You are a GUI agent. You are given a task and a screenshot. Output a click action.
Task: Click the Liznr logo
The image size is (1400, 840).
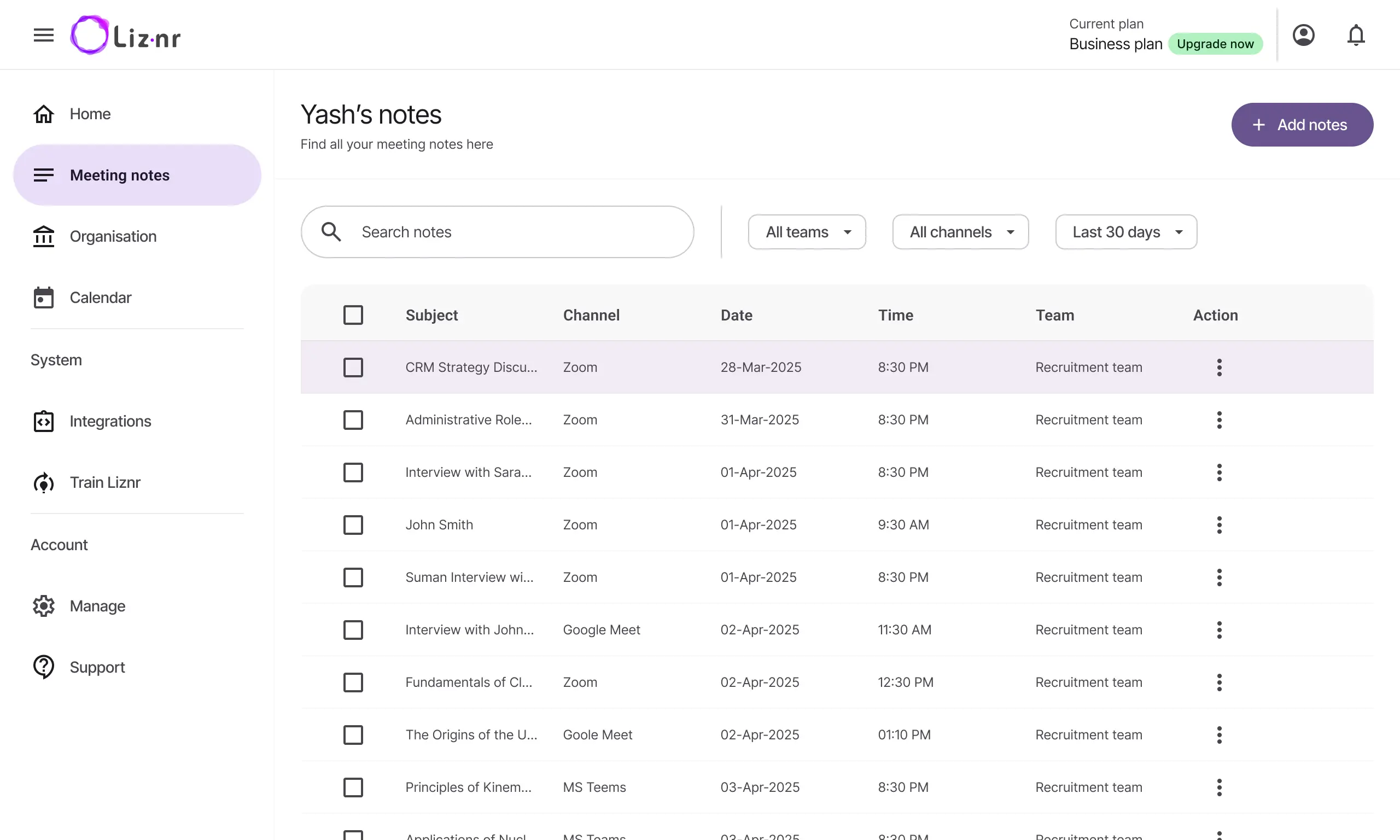(x=126, y=35)
